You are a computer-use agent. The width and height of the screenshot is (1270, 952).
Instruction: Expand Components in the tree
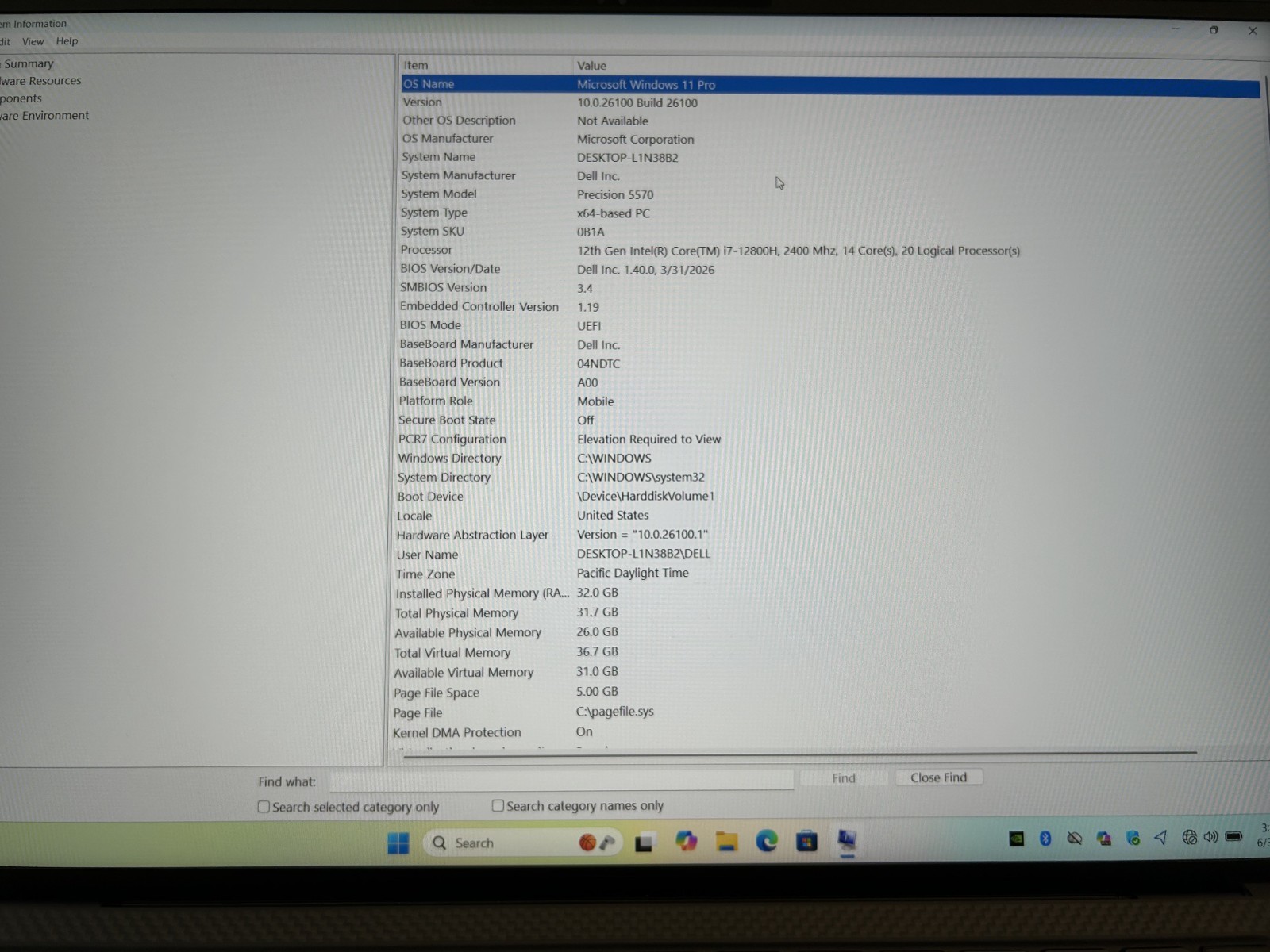click(x=21, y=98)
